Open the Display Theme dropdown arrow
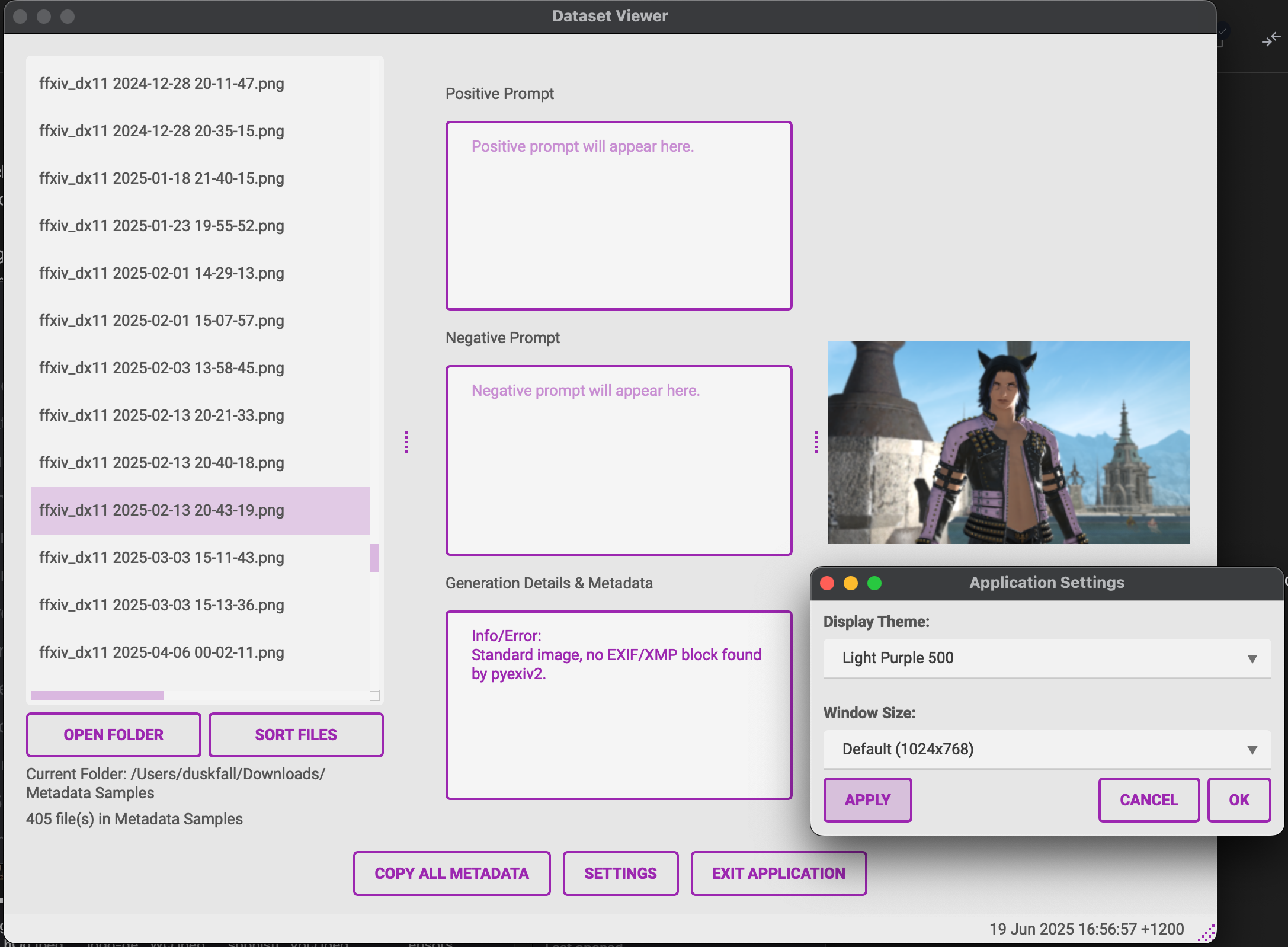 (1252, 658)
